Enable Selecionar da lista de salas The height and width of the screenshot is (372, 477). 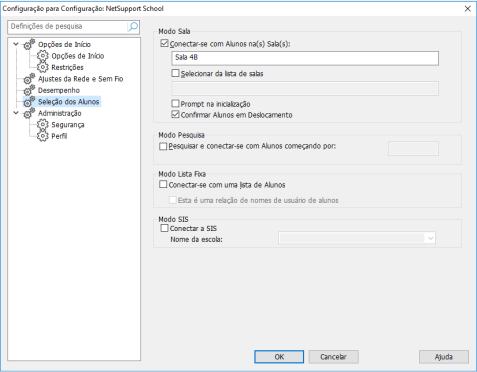[175, 73]
